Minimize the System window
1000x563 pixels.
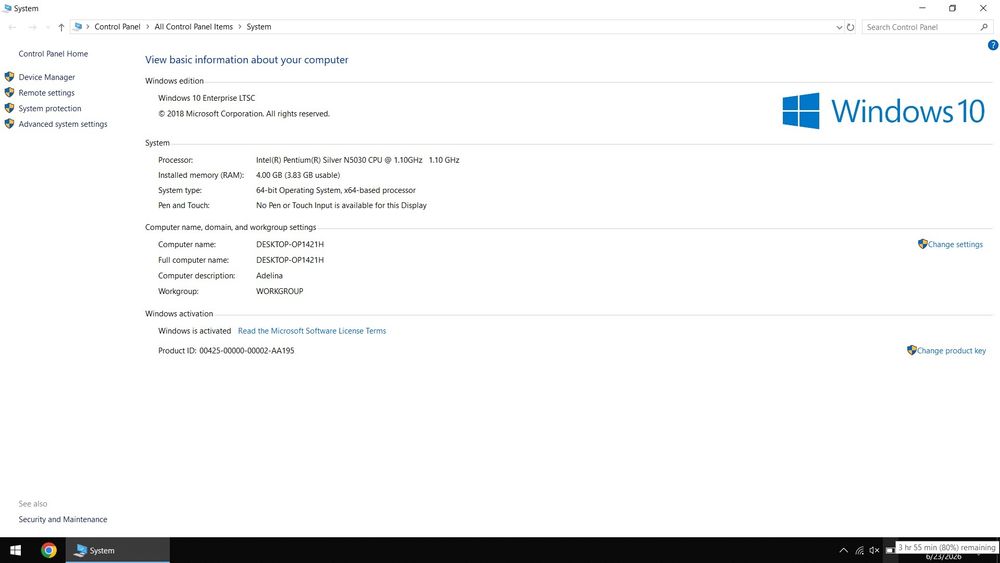[x=922, y=8]
